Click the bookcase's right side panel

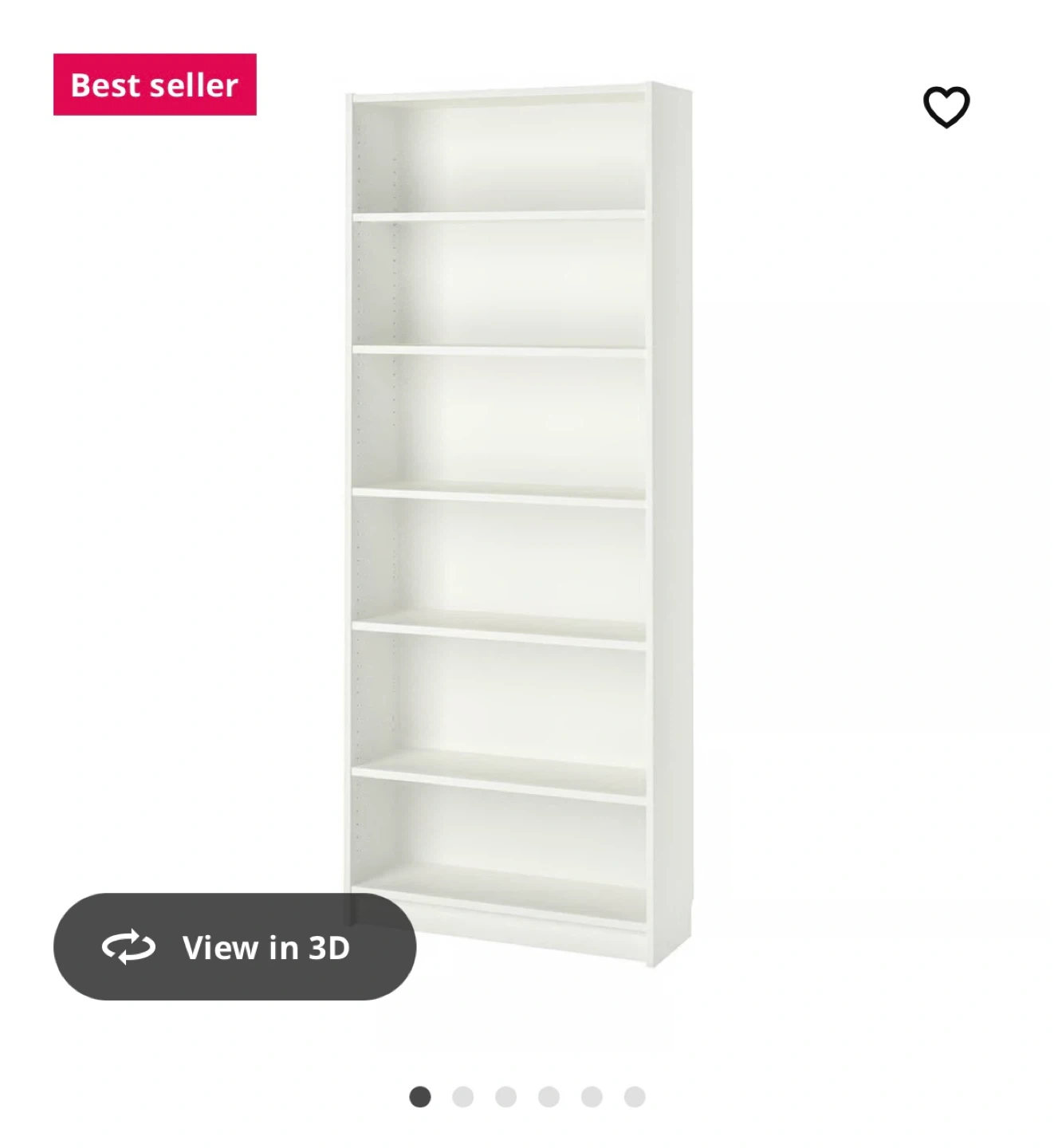[x=671, y=524]
